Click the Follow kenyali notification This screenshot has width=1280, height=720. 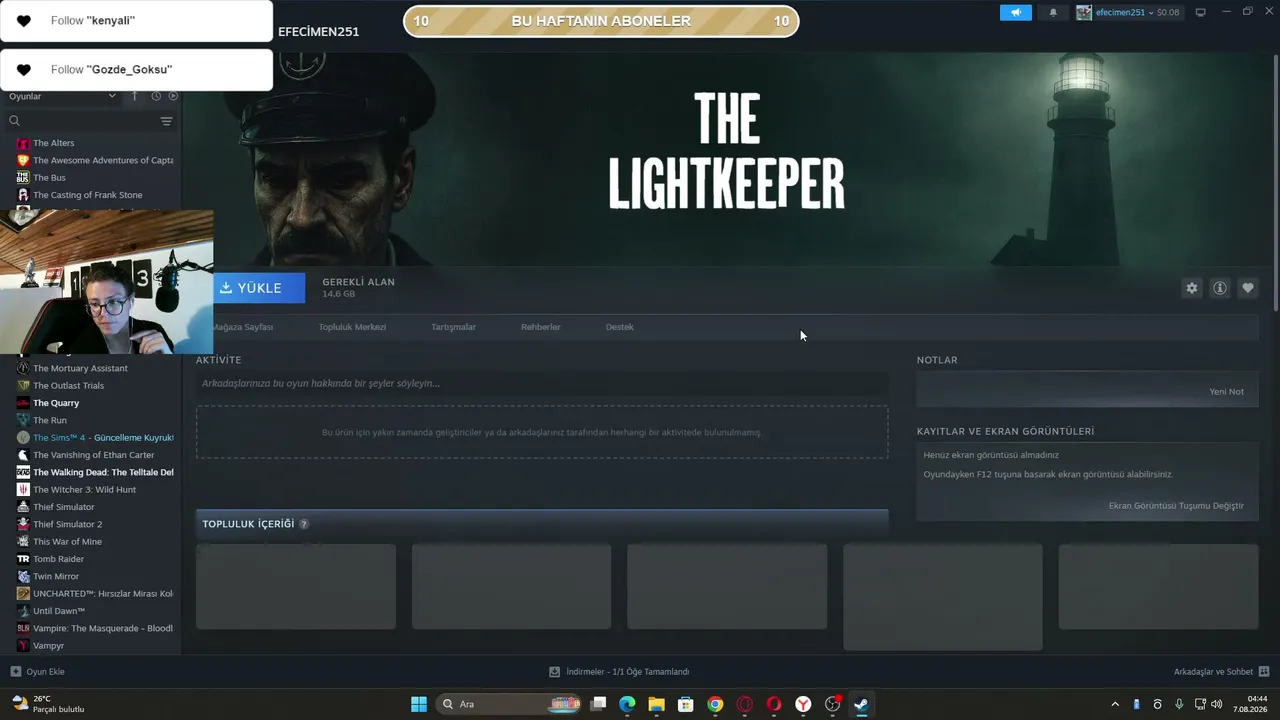pyautogui.click(x=136, y=21)
